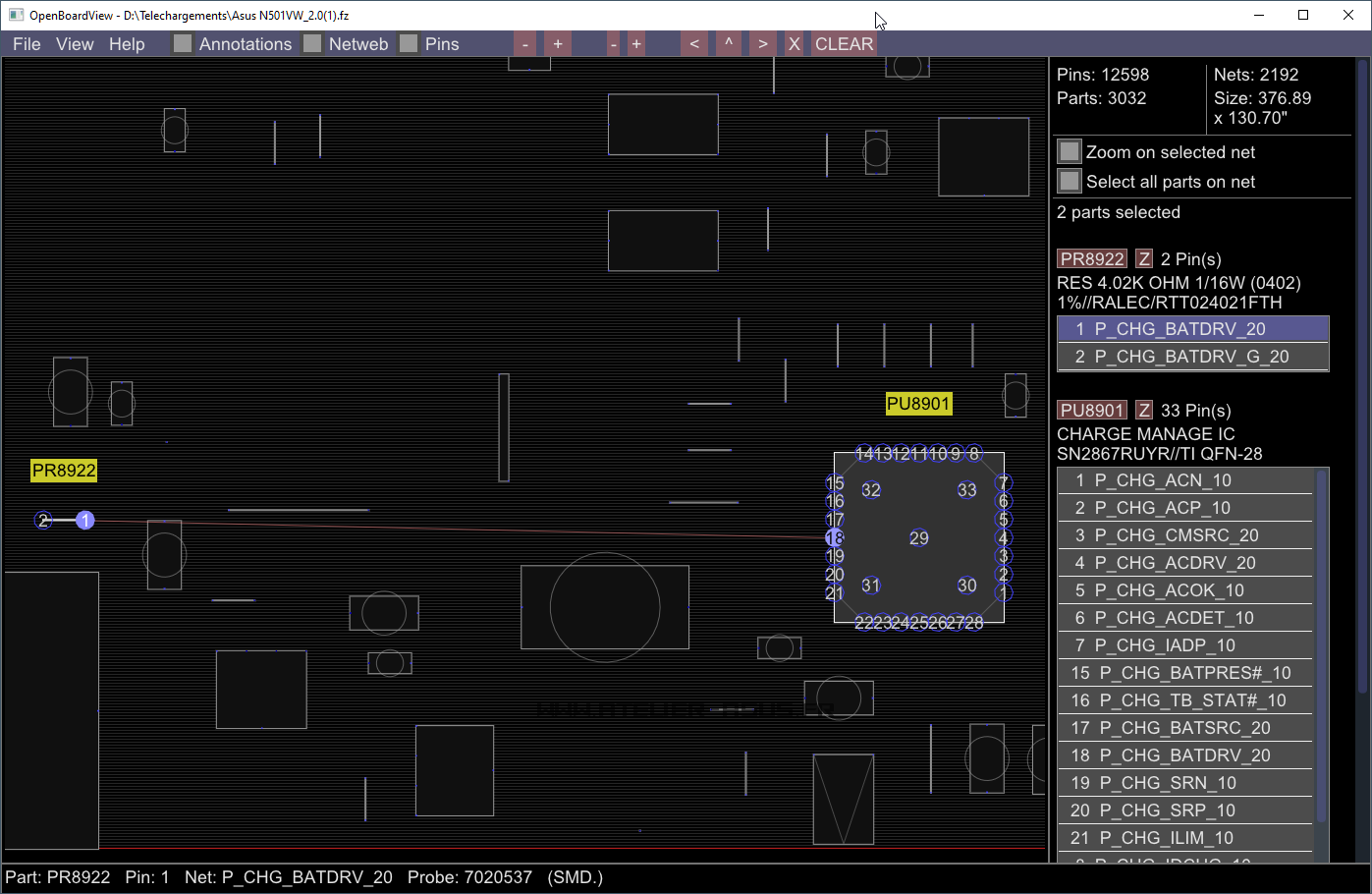Click the Z button next to PR8922

(1144, 259)
